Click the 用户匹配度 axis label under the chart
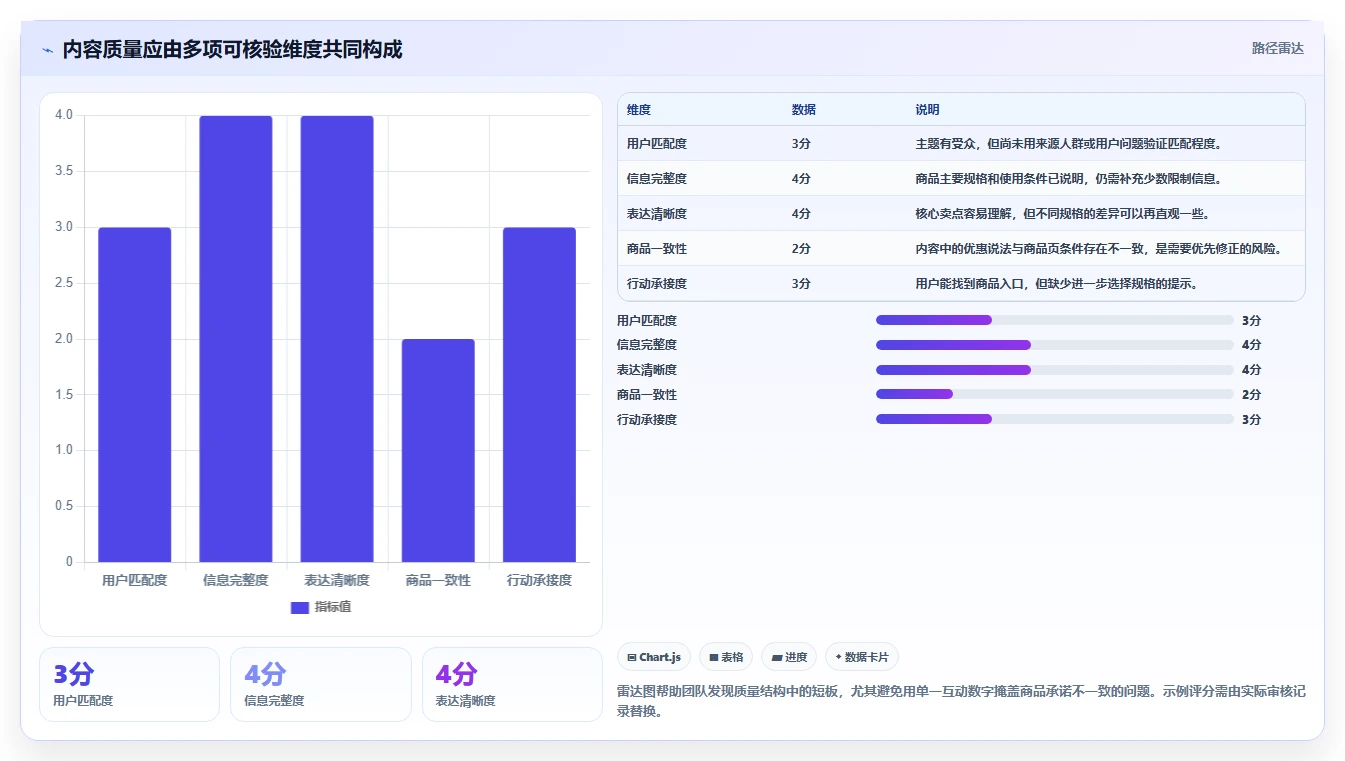This screenshot has width=1345, height=761. [x=134, y=580]
